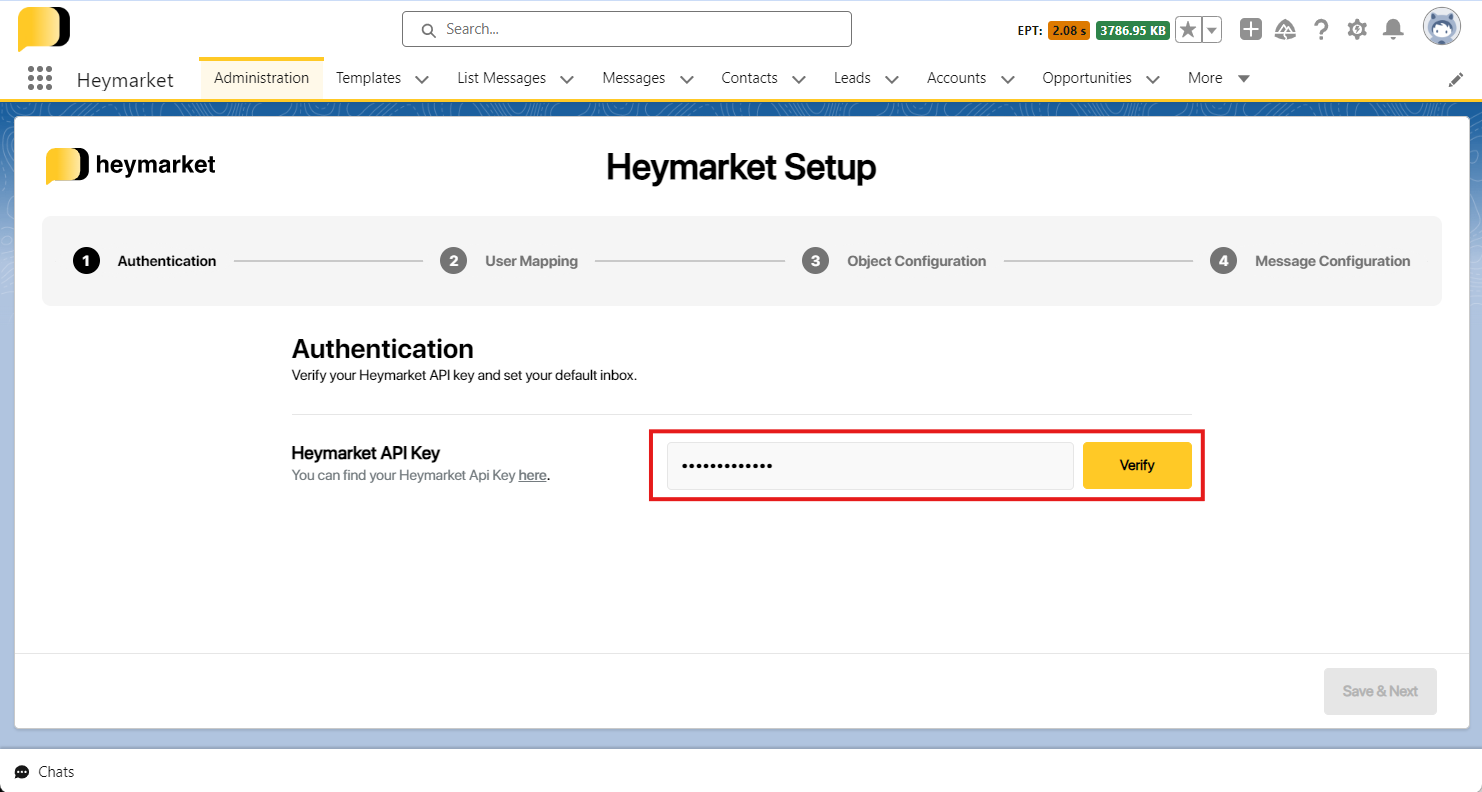Open the Accounts tab
1482x792 pixels.
tap(956, 78)
